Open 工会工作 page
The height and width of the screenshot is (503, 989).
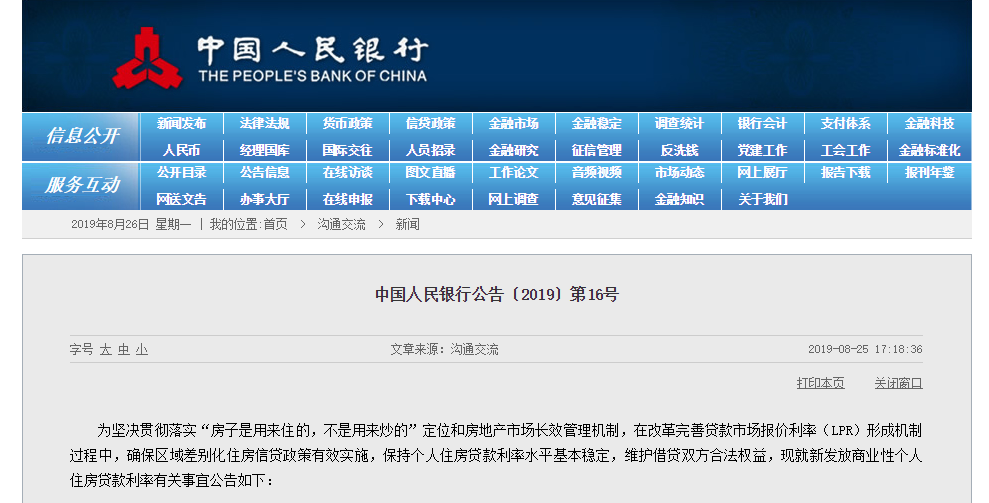pyautogui.click(x=845, y=150)
